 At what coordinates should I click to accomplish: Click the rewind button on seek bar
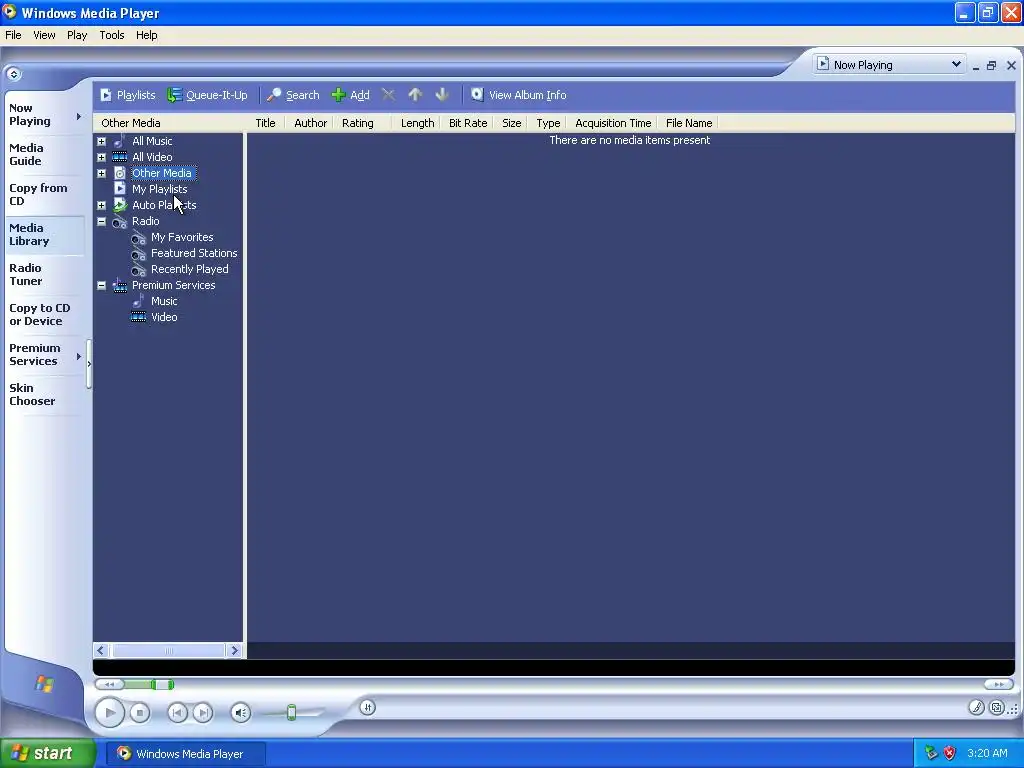pyautogui.click(x=110, y=684)
